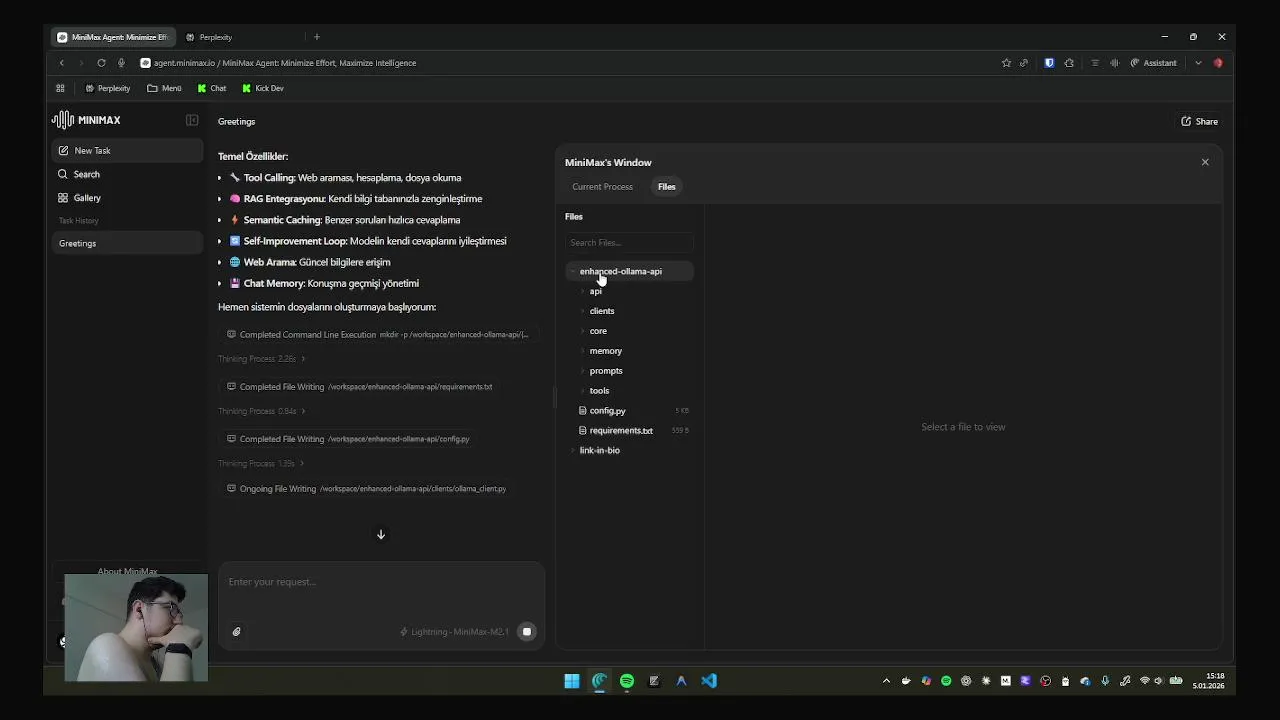The width and height of the screenshot is (1280, 720).
Task: Expand the tools folder
Action: coord(599,391)
